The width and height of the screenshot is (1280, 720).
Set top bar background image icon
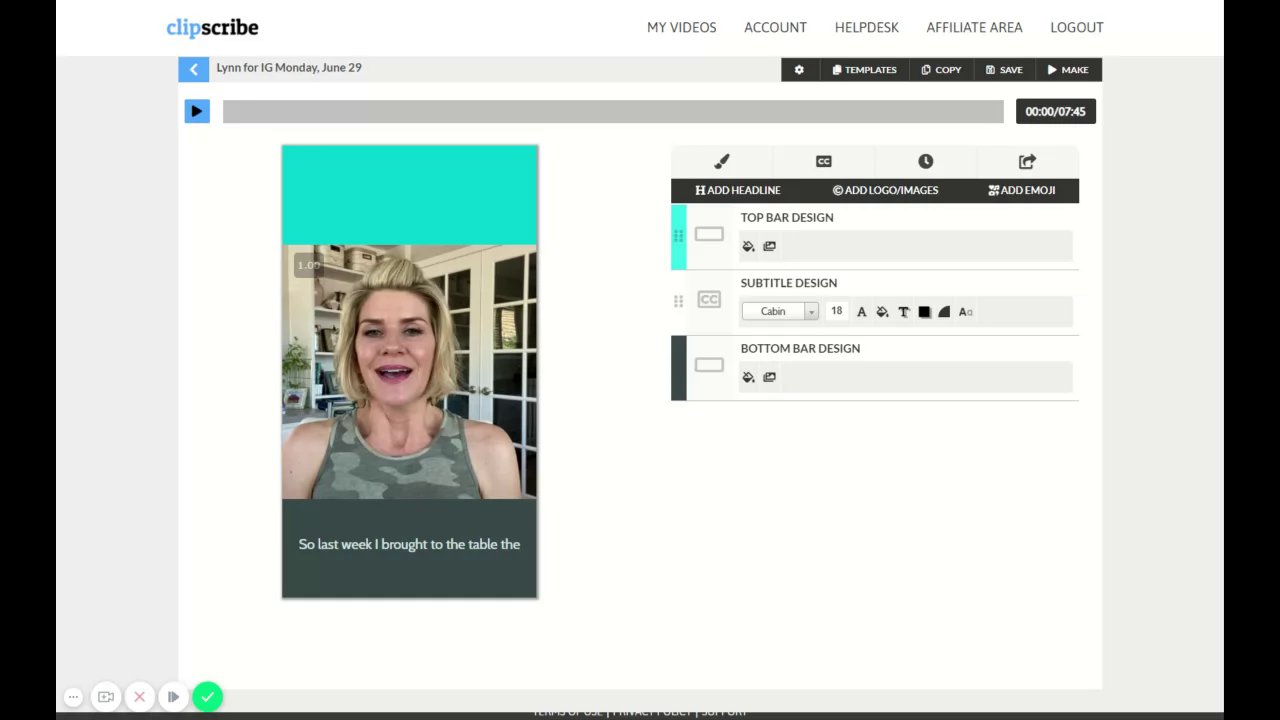(x=769, y=246)
